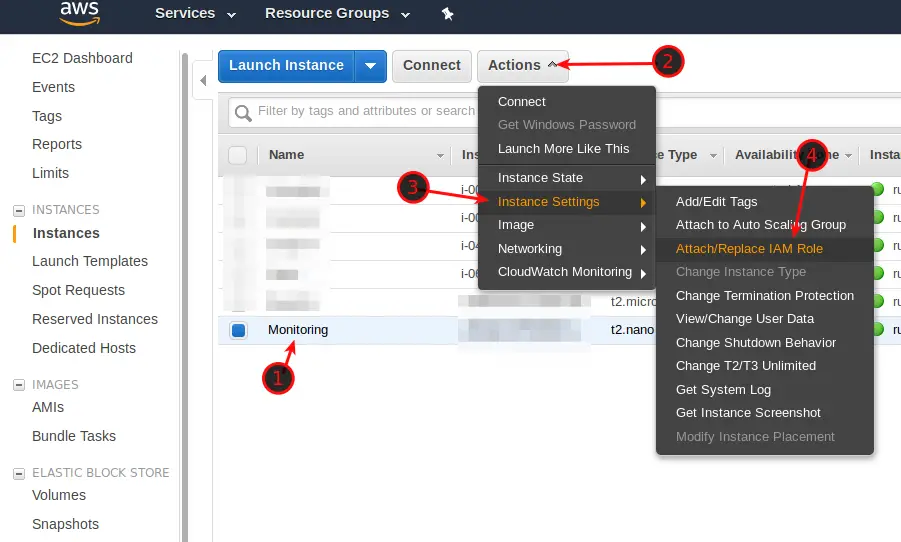Open Launch Templates in sidebar
The image size is (901, 542).
90,262
